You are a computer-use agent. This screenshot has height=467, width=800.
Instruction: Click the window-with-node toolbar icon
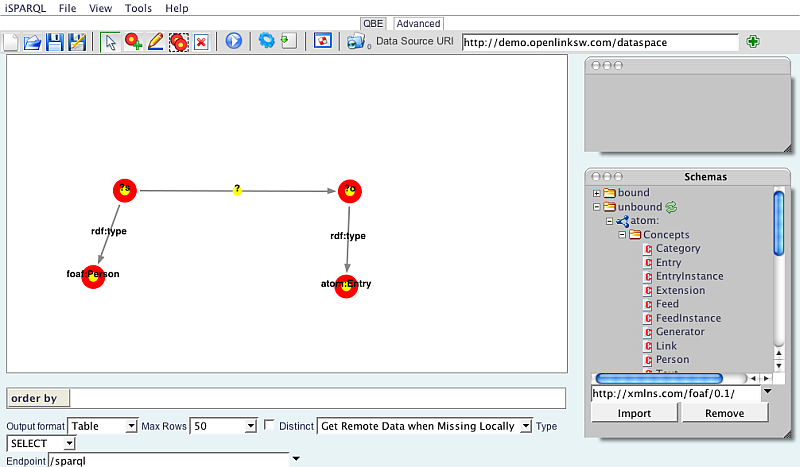(322, 41)
